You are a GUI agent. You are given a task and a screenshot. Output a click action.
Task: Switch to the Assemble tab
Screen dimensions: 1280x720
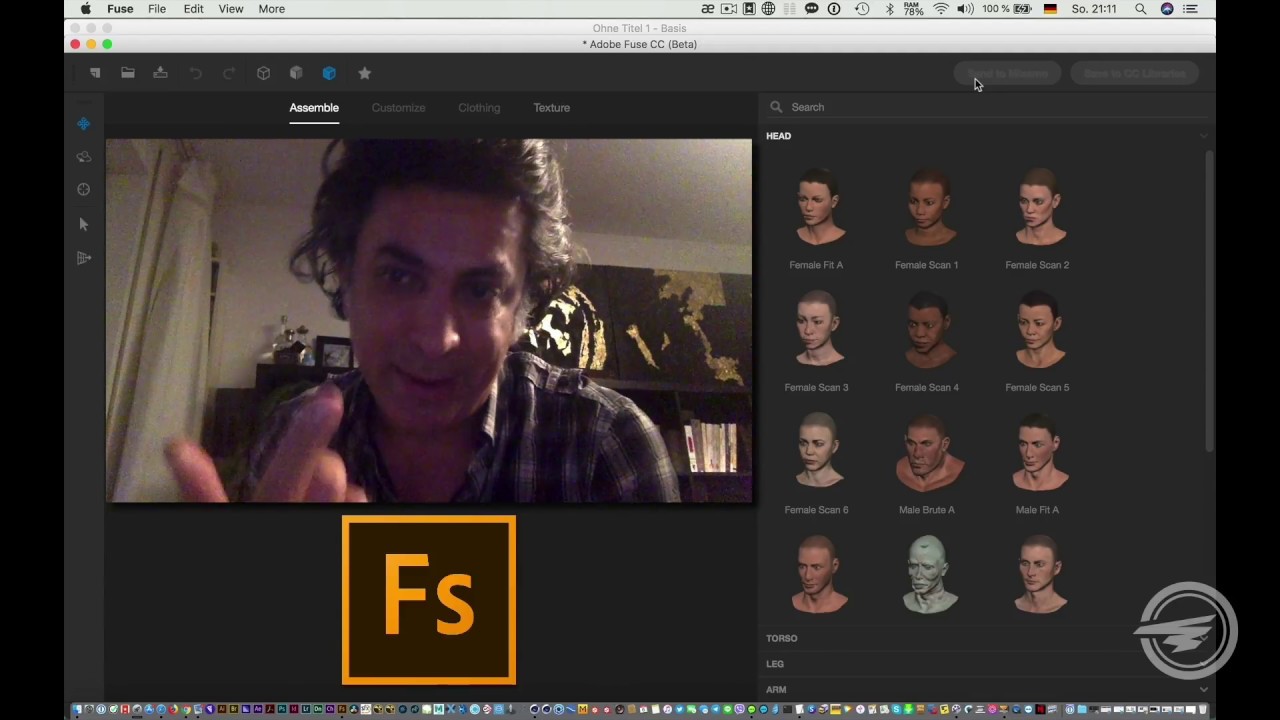coord(314,108)
